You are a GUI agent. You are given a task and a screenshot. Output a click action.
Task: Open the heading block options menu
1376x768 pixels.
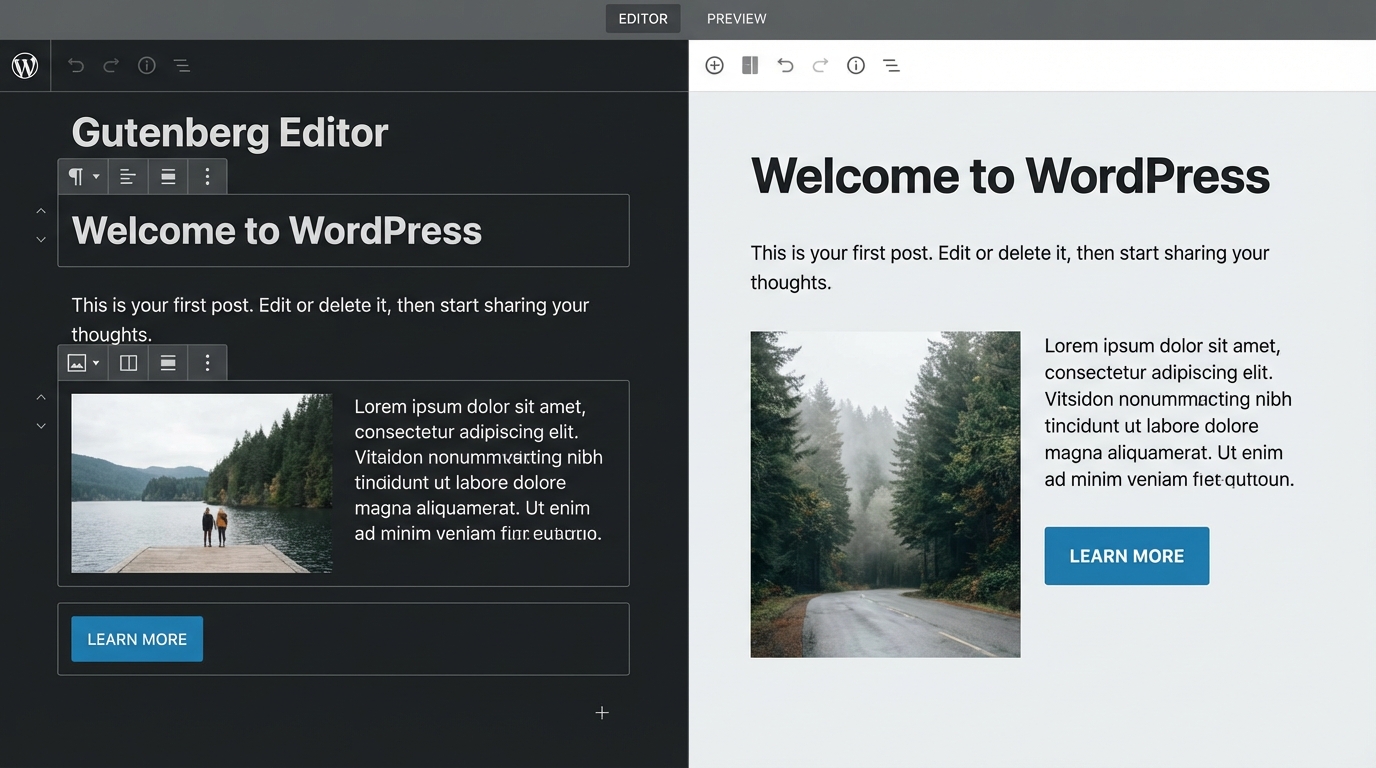click(x=207, y=176)
